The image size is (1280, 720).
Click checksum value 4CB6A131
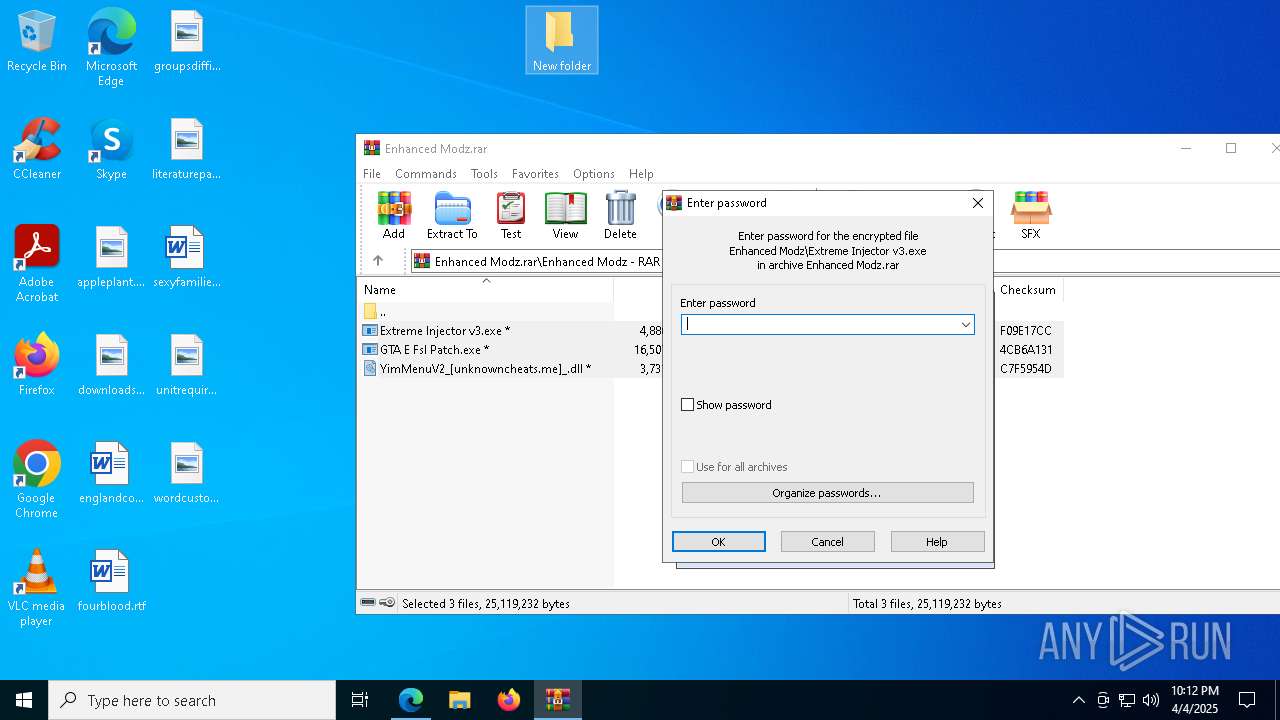[x=1026, y=350]
